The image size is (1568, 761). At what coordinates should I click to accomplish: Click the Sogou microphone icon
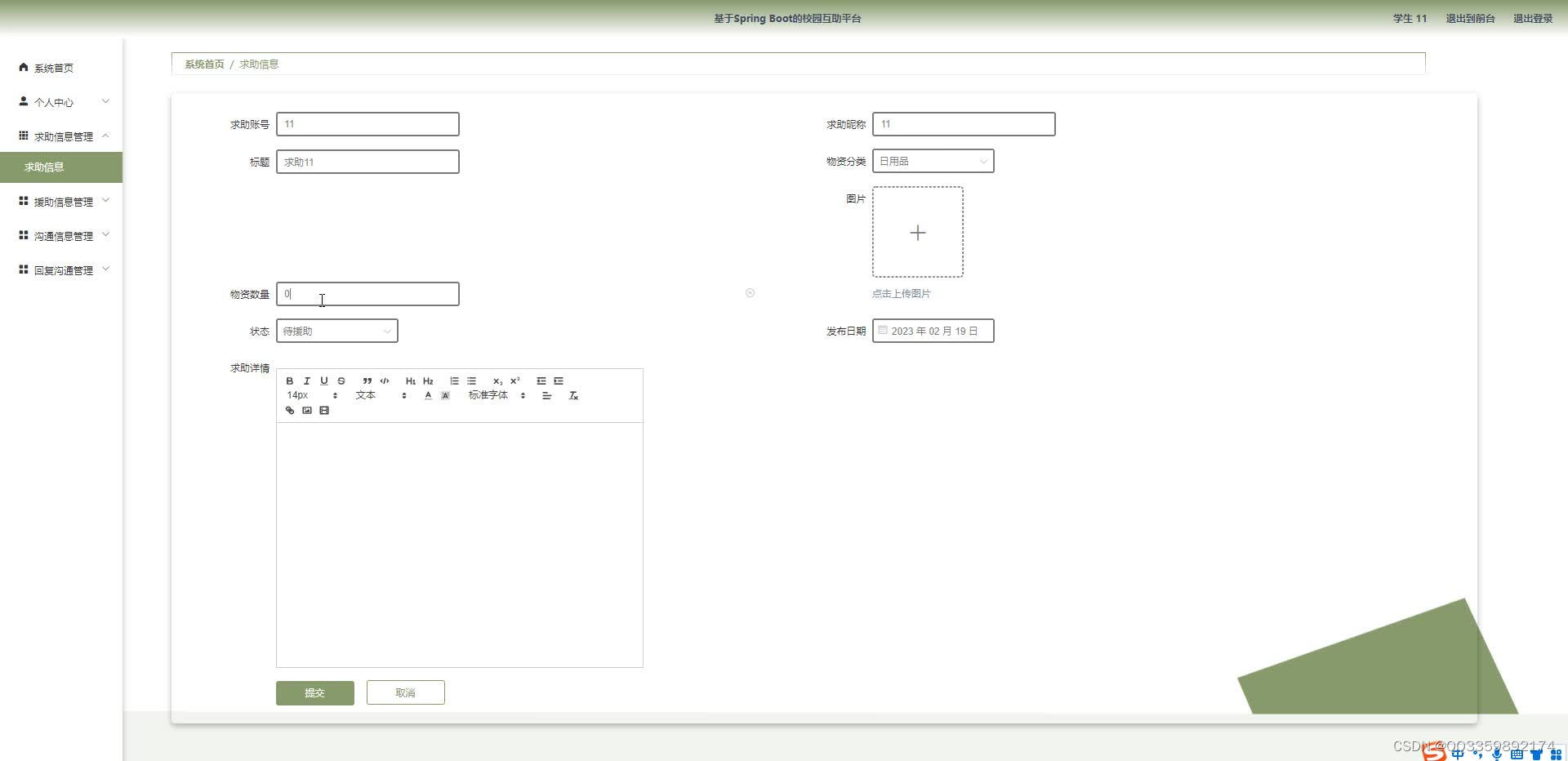1496,754
